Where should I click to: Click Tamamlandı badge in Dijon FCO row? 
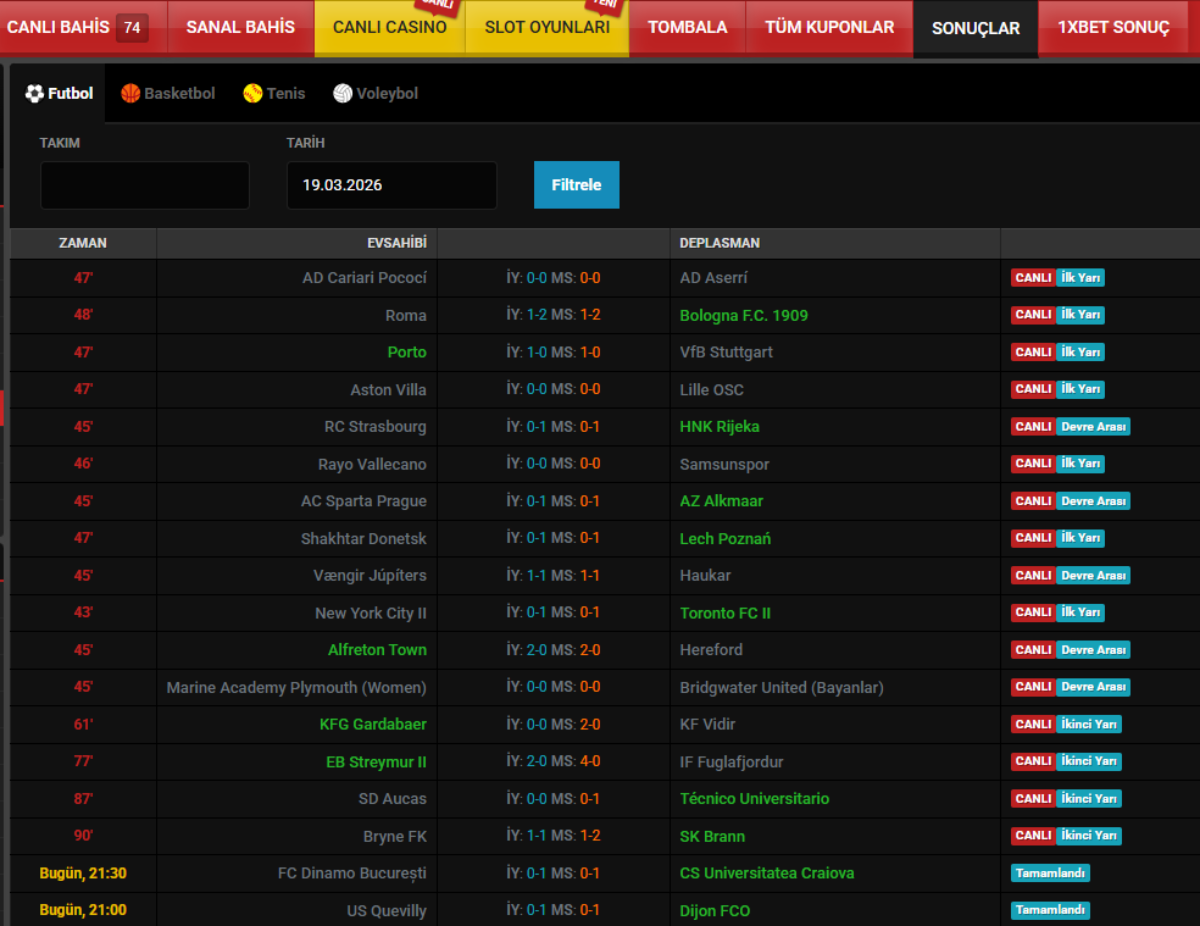coord(1050,911)
